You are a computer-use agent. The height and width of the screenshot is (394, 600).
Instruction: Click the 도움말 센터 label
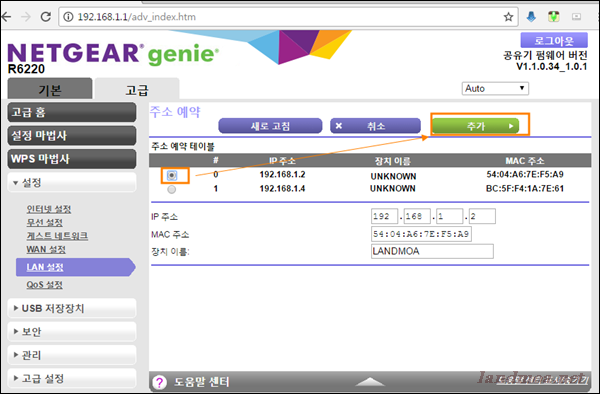pos(202,382)
